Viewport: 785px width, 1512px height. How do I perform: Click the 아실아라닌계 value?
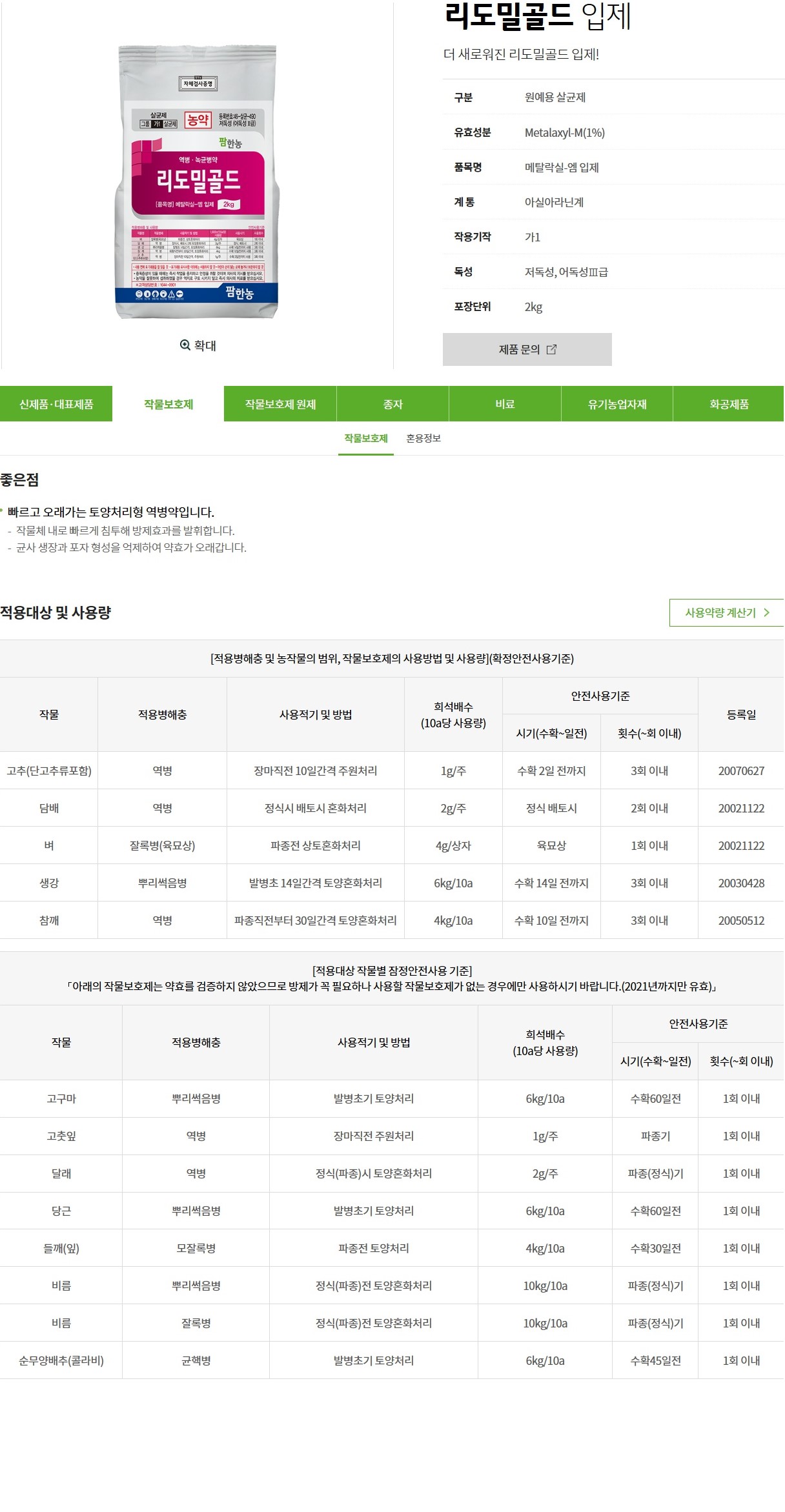click(x=554, y=202)
